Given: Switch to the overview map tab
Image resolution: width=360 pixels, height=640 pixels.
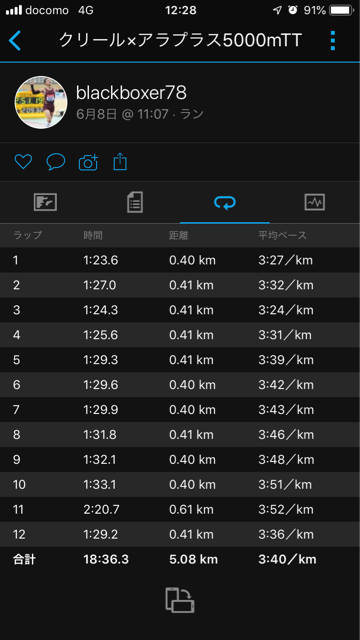Looking at the screenshot, I should point(45,202).
